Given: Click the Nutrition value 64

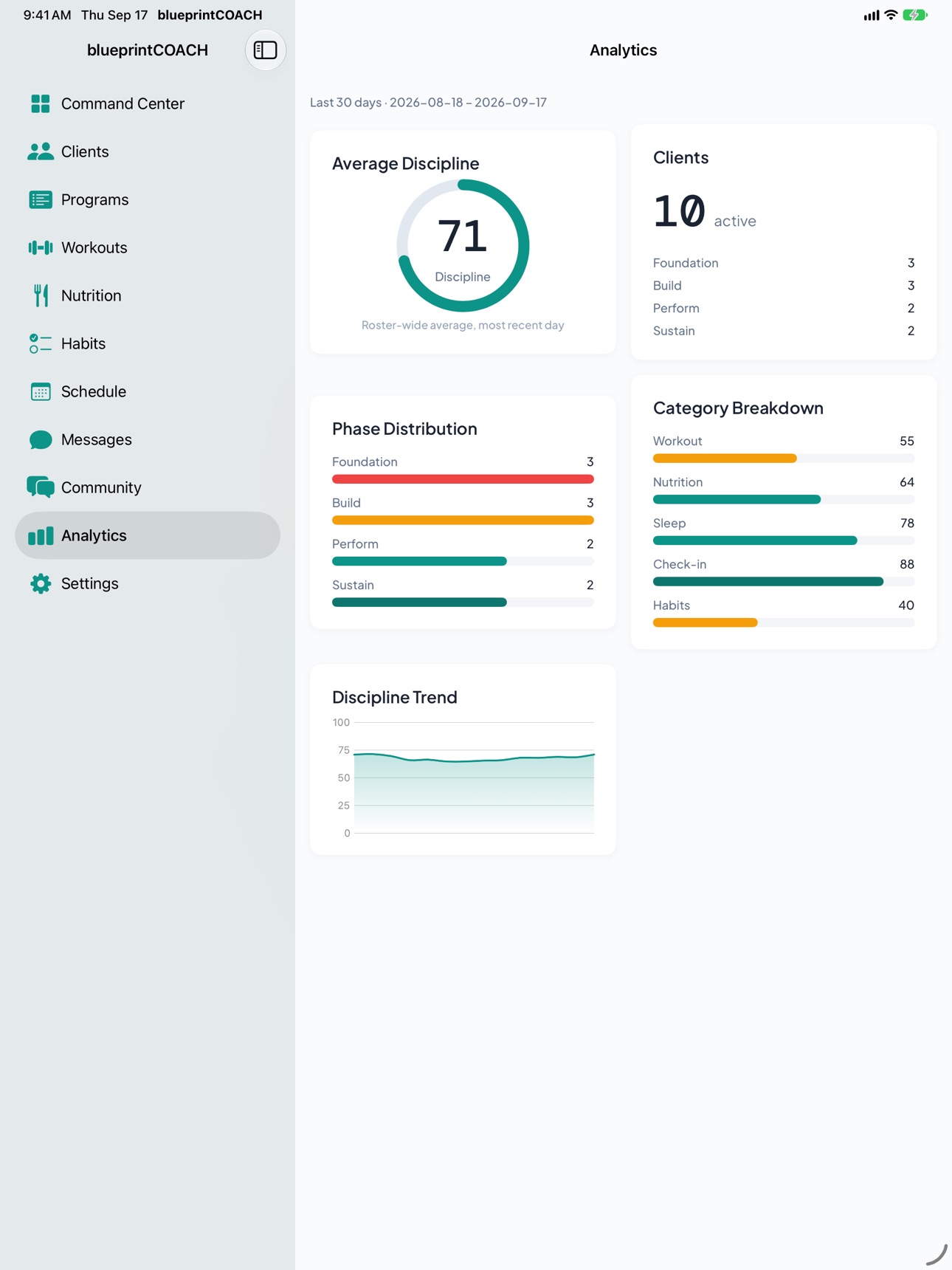Looking at the screenshot, I should point(907,482).
